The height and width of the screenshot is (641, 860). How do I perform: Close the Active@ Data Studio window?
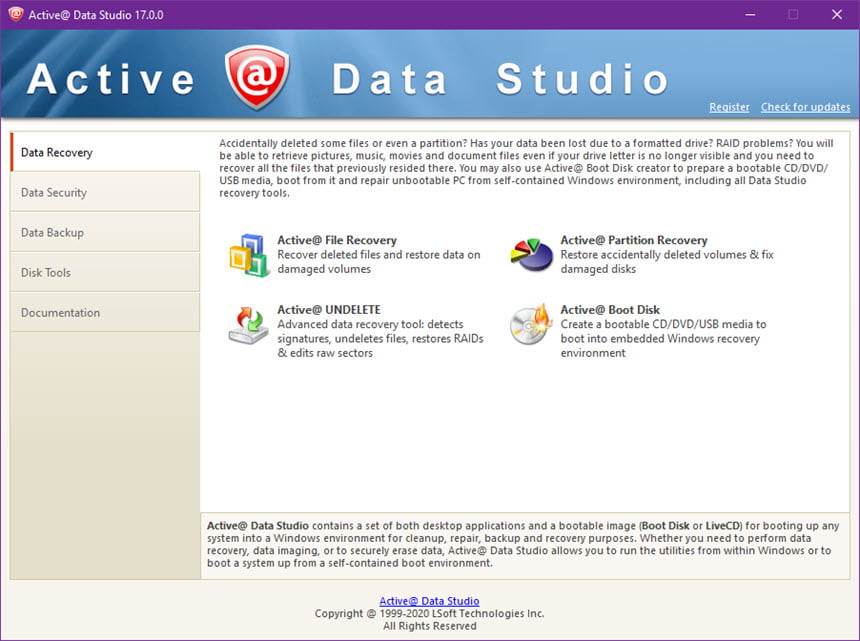point(837,14)
